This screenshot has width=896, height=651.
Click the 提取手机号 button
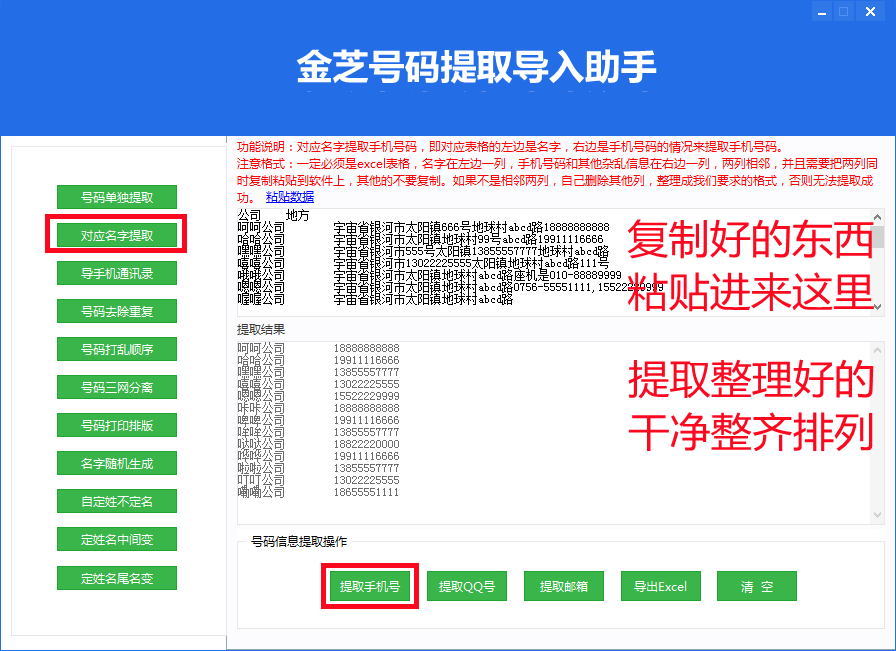(x=370, y=586)
